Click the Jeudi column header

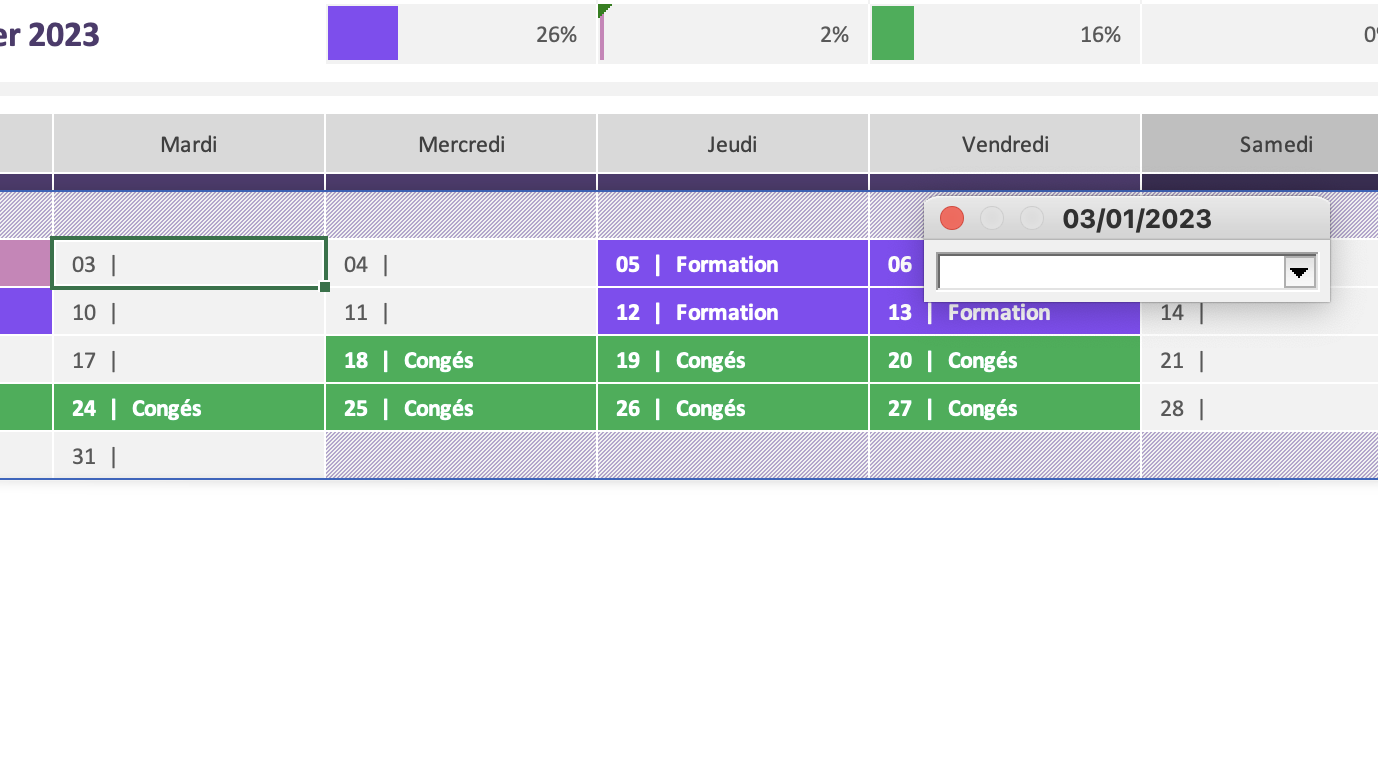pos(733,144)
